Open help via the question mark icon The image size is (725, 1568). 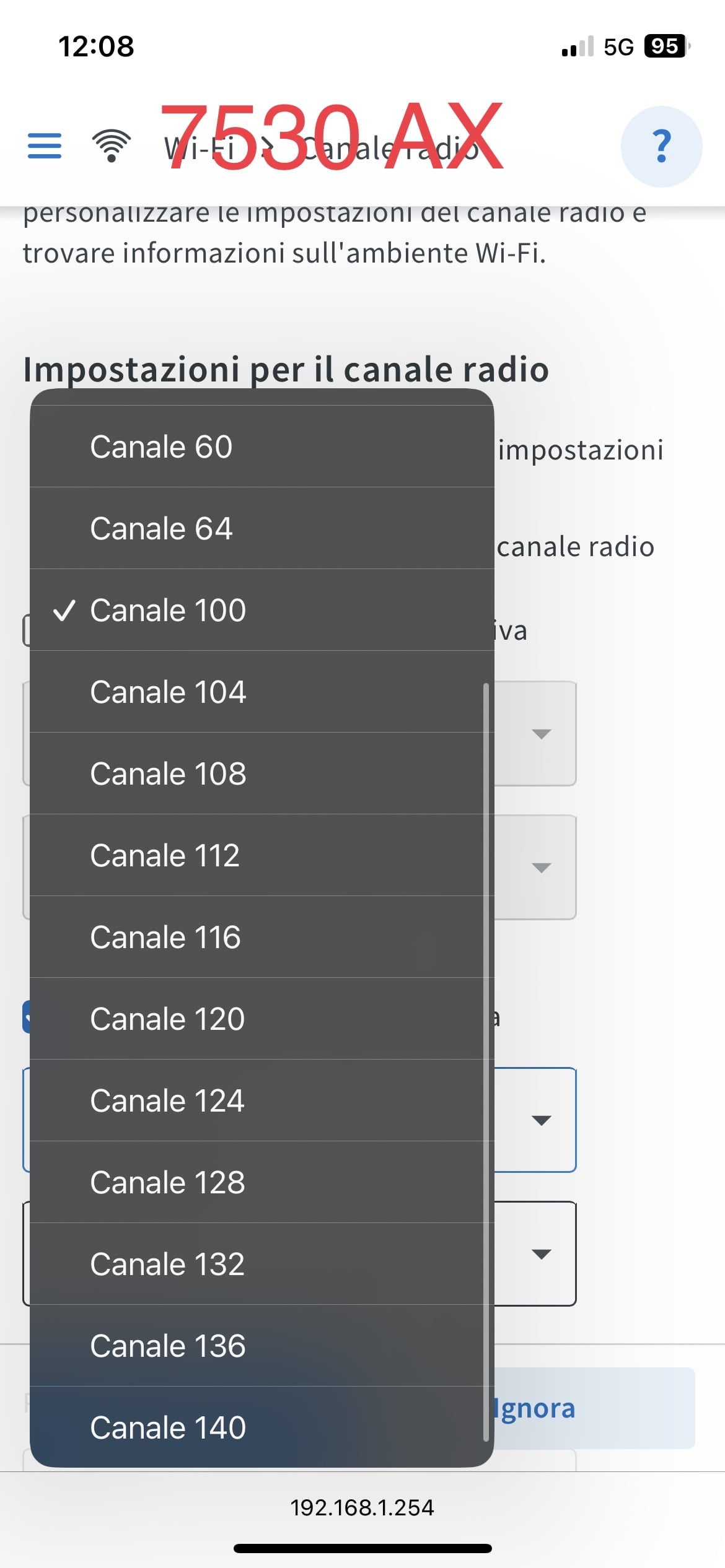(662, 146)
